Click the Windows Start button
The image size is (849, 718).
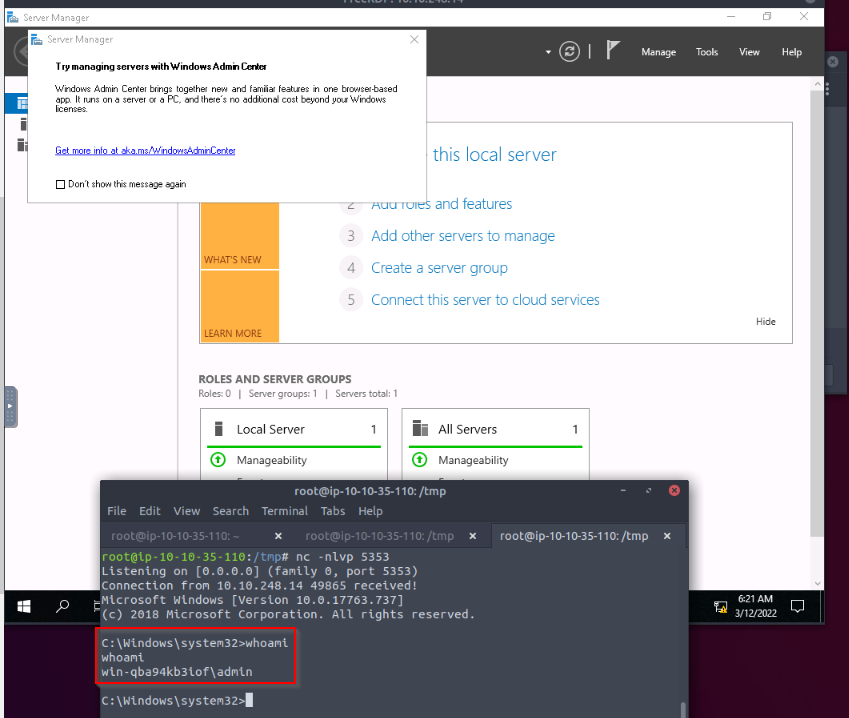tap(24, 606)
